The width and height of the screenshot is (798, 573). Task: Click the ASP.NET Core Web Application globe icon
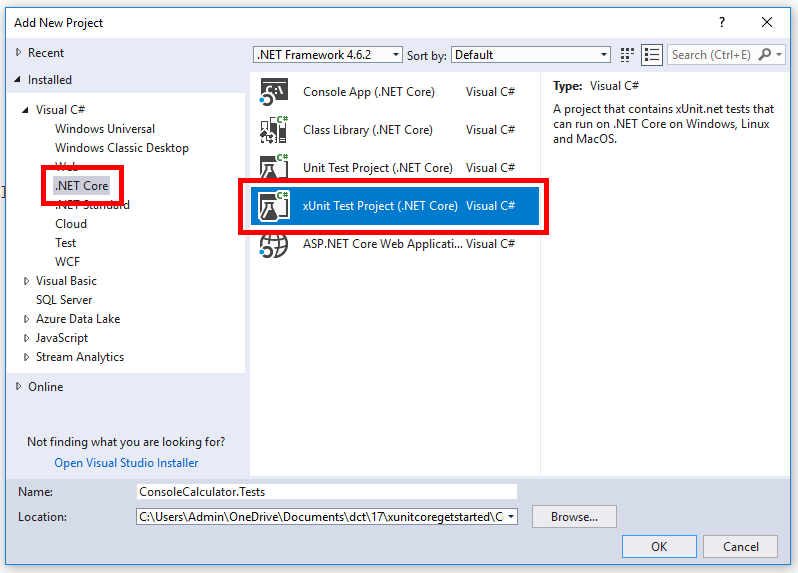[274, 244]
